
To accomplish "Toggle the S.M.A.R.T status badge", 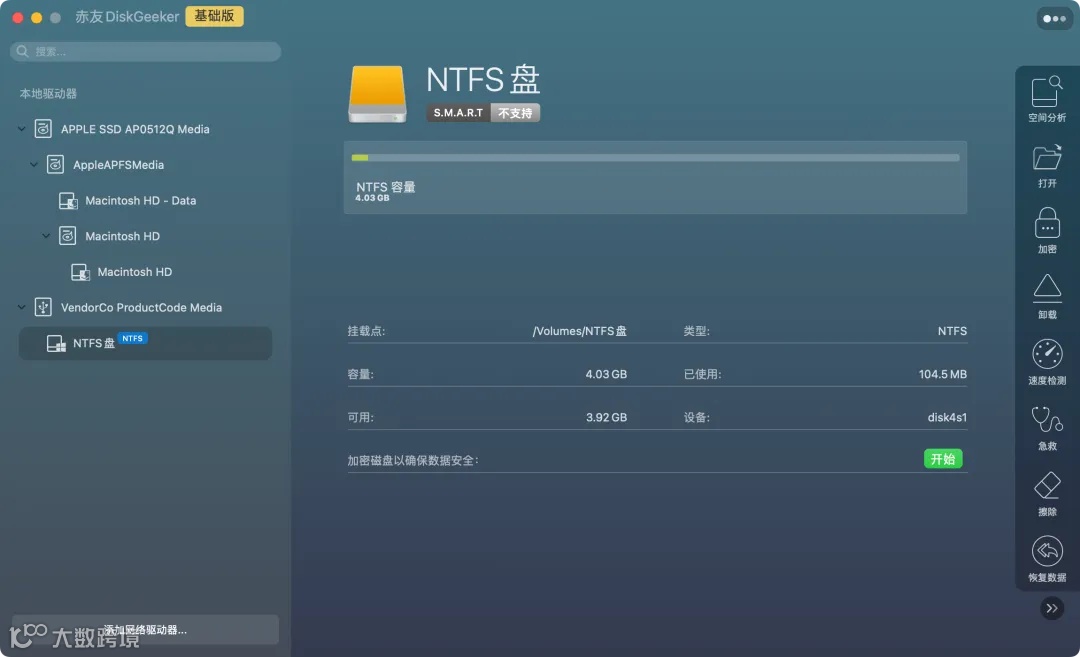I will click(457, 113).
